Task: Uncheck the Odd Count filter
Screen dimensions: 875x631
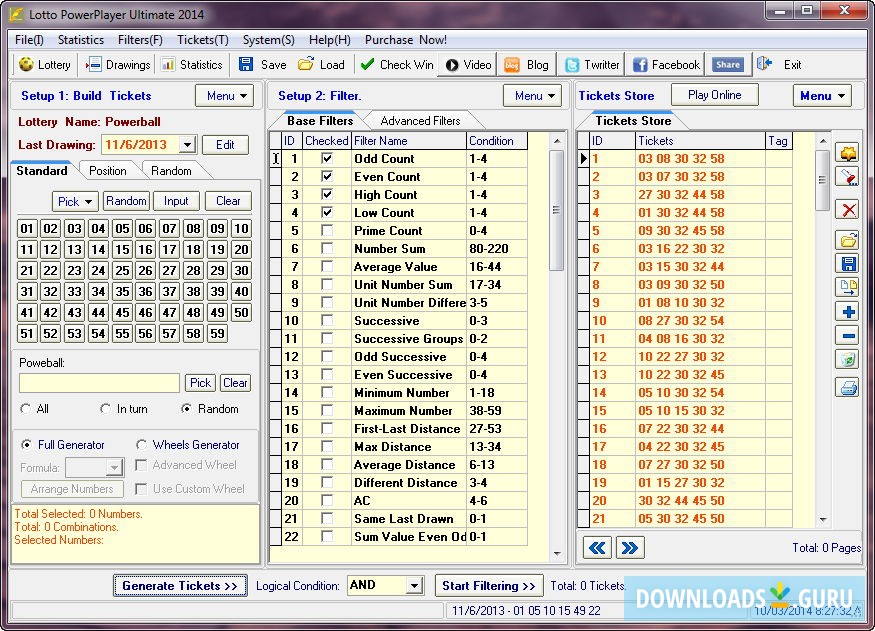Action: [x=326, y=159]
